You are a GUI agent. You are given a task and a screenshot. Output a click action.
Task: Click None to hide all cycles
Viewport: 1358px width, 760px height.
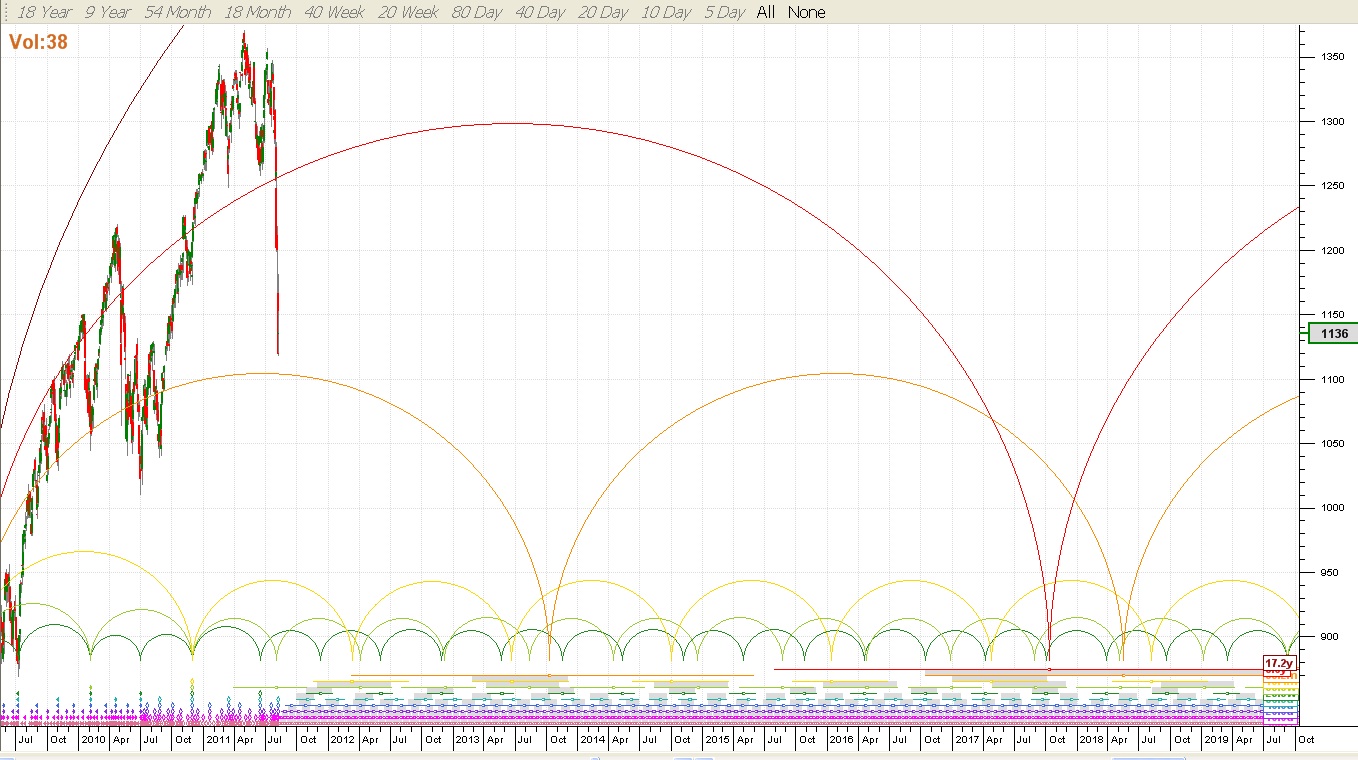pos(806,12)
